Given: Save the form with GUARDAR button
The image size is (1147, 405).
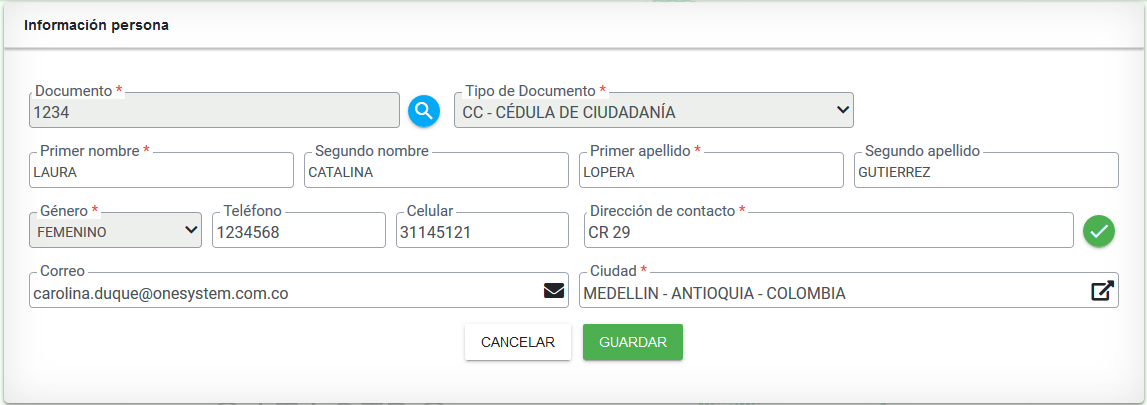Looking at the screenshot, I should (633, 342).
